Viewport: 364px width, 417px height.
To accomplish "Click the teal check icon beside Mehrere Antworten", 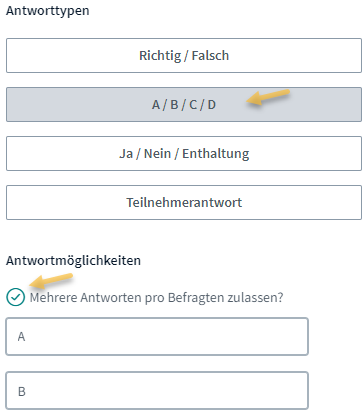I will [x=15, y=297].
